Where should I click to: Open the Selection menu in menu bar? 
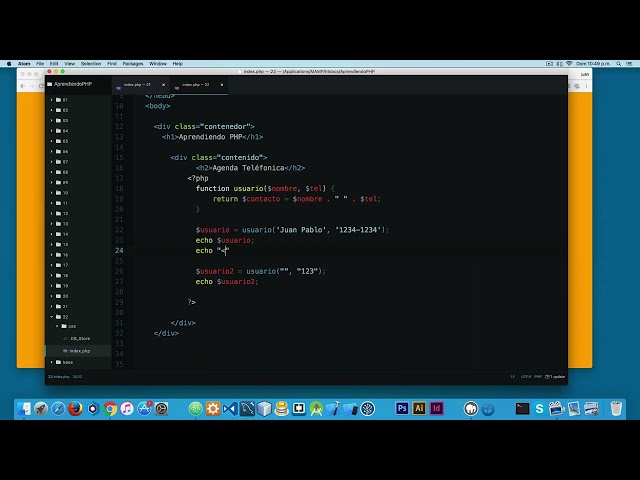[x=90, y=63]
